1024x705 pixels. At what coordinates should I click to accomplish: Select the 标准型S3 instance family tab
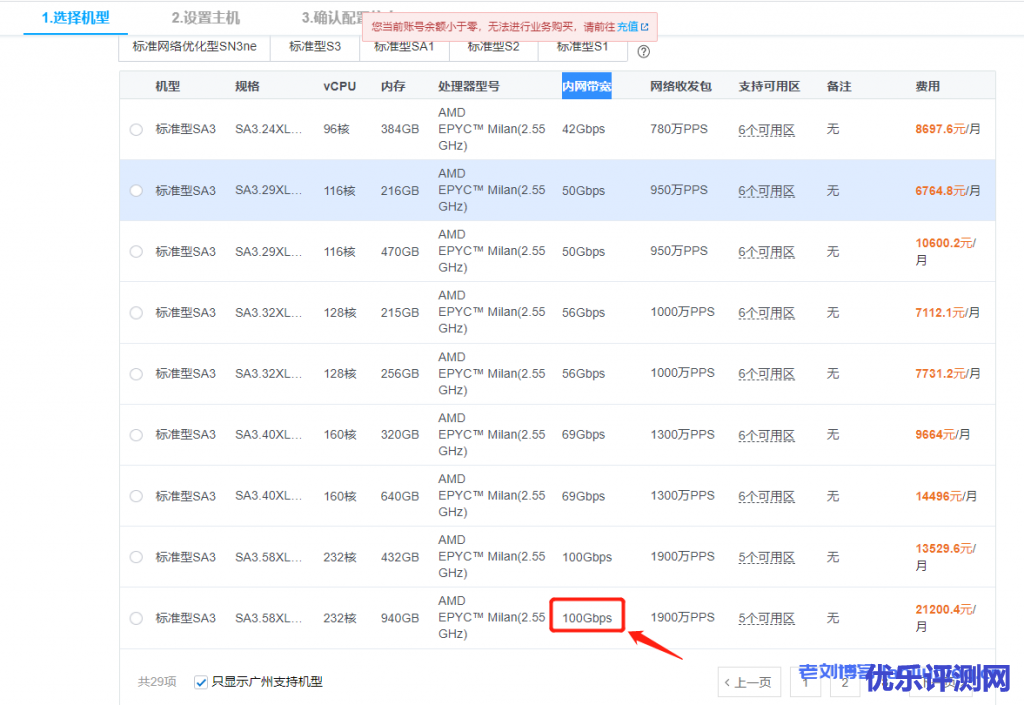(x=314, y=46)
